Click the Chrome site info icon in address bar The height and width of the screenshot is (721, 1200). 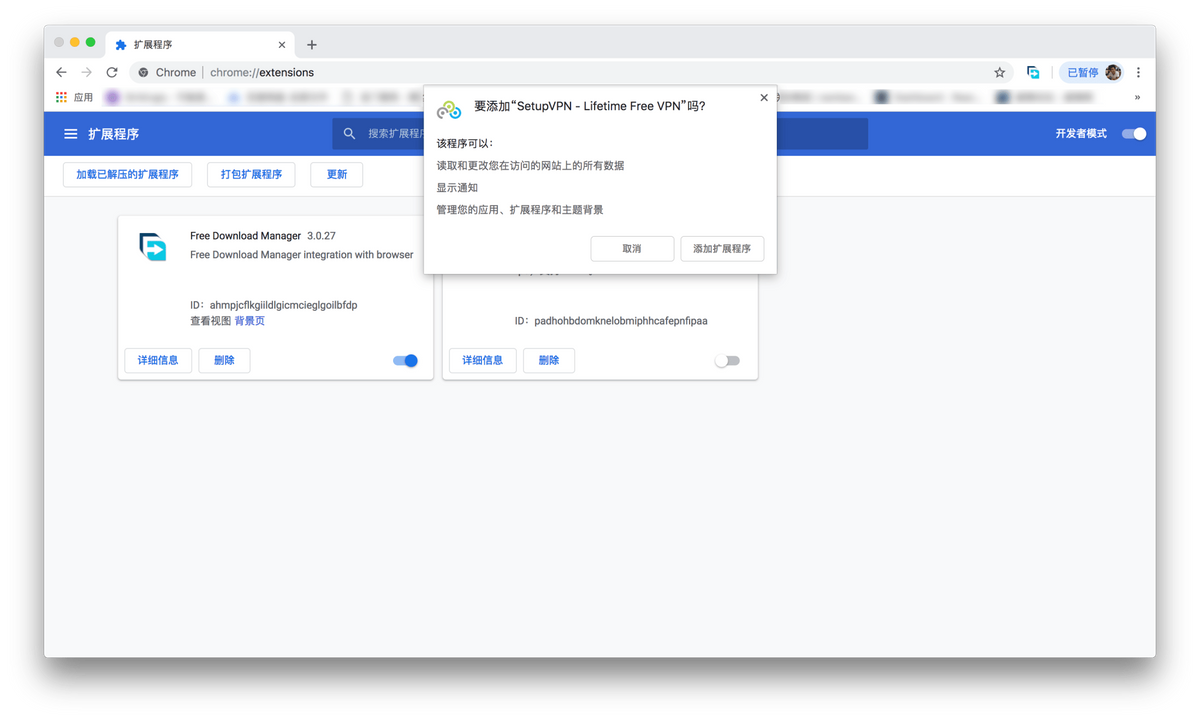tap(143, 72)
